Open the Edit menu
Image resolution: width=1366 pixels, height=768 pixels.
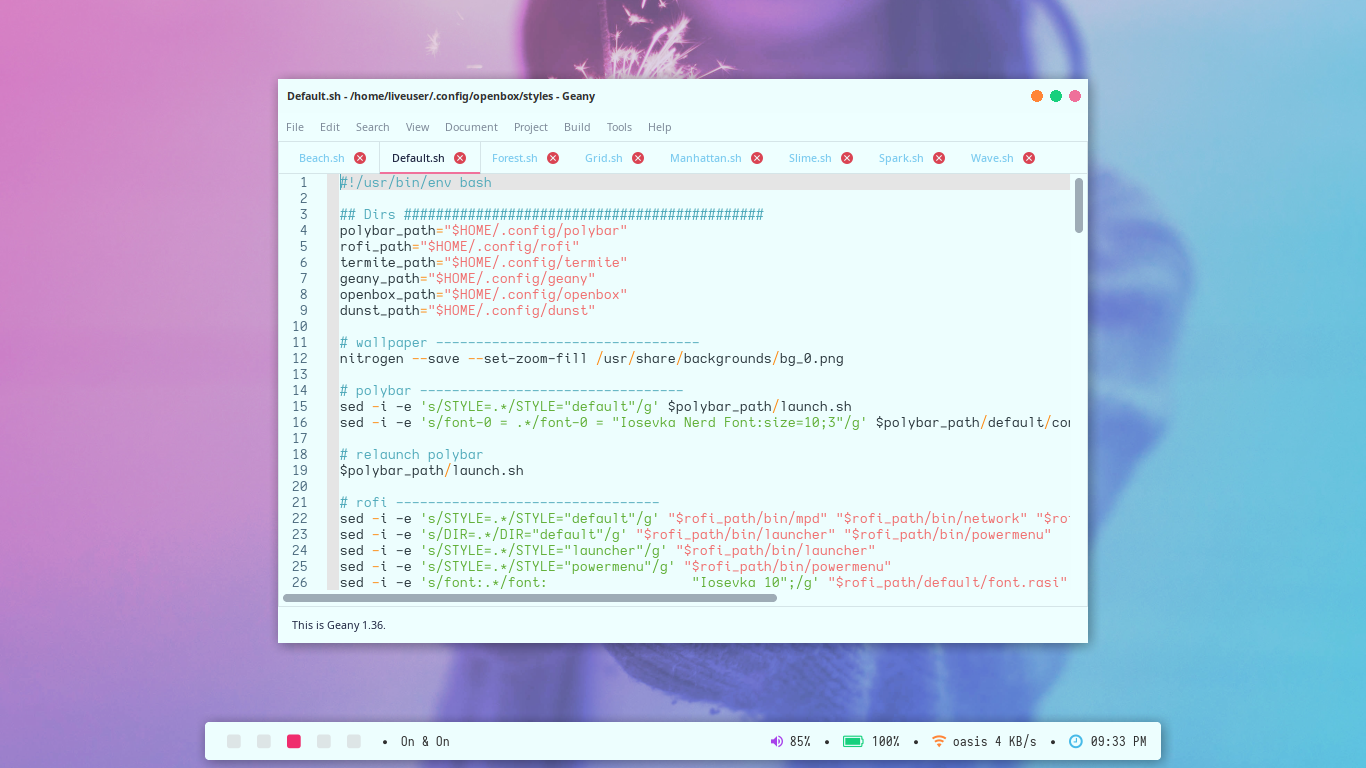(x=330, y=127)
